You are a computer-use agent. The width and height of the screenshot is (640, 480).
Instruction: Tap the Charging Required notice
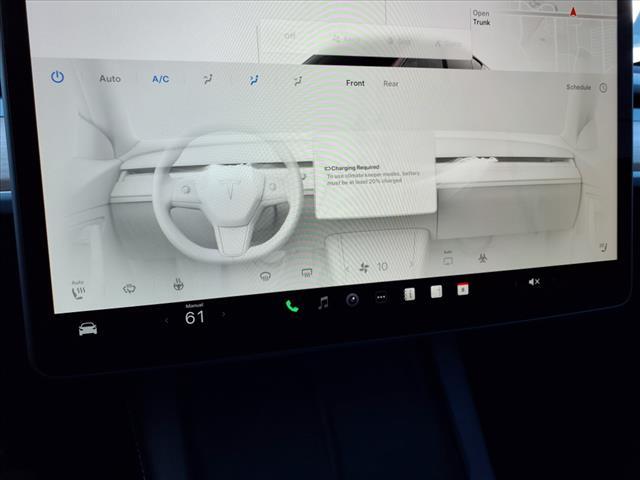point(375,175)
